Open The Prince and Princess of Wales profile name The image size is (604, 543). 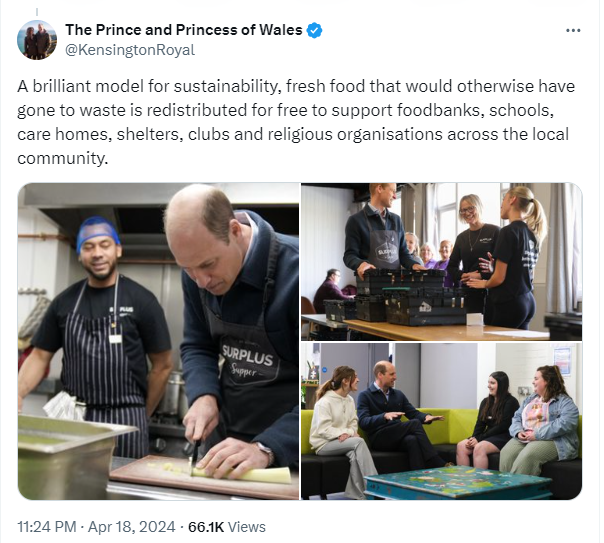click(184, 30)
